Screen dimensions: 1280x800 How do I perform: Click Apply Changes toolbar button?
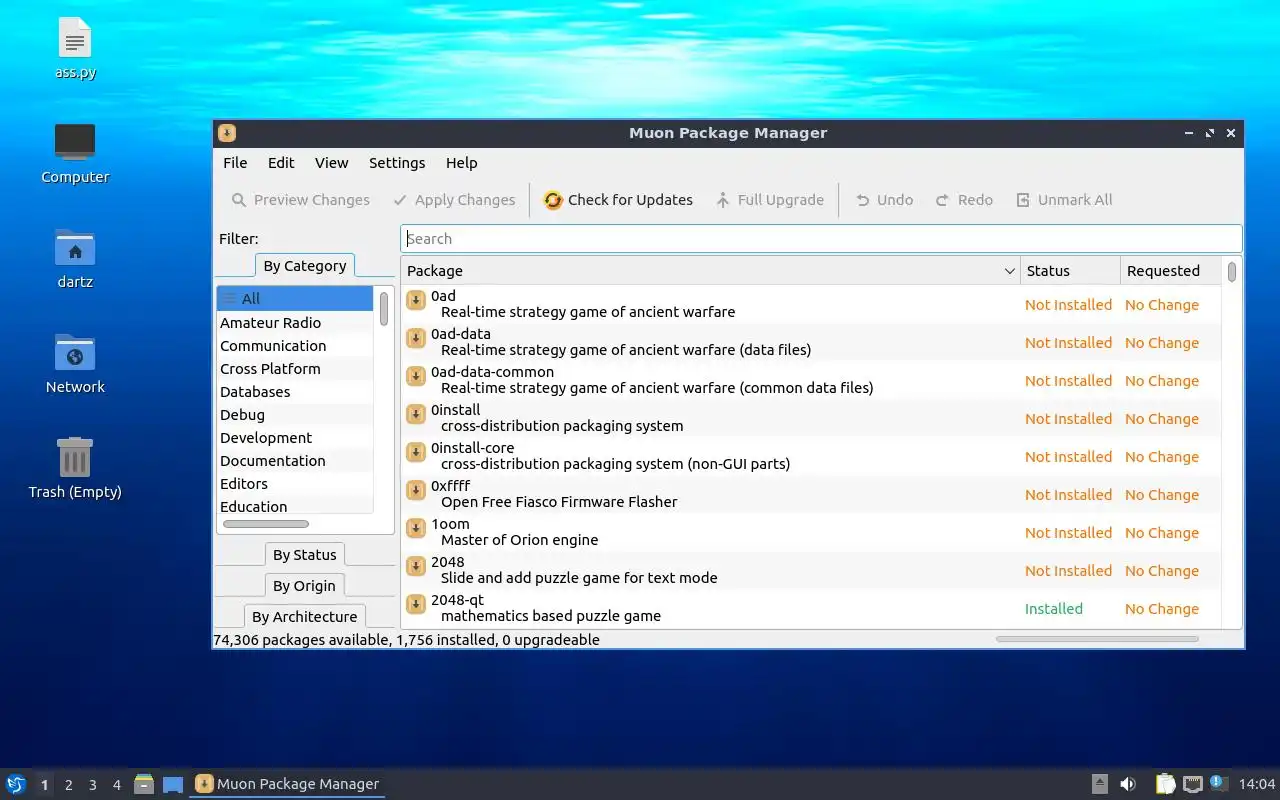pos(454,200)
